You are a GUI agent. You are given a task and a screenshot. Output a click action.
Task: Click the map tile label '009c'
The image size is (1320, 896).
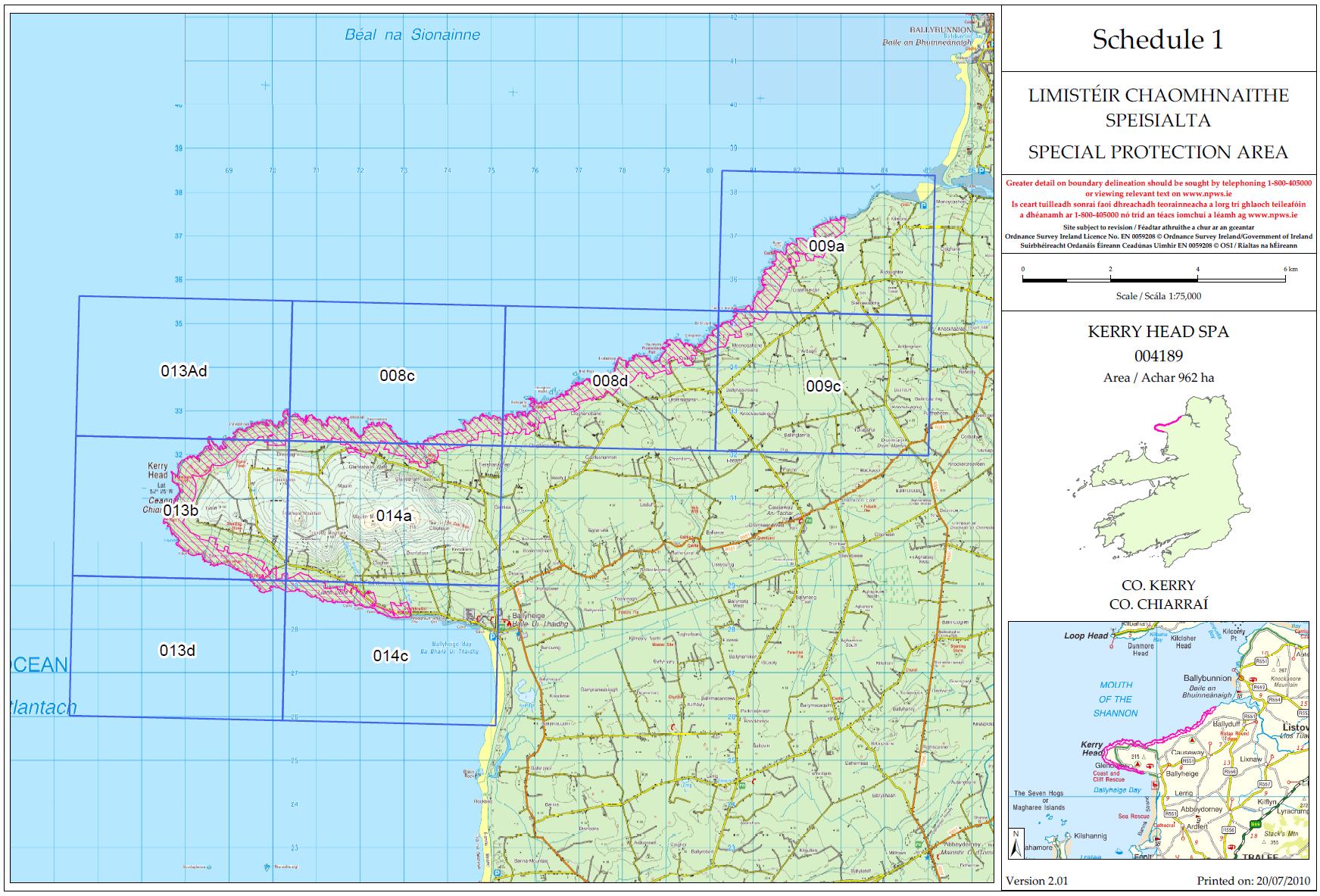coord(823,386)
